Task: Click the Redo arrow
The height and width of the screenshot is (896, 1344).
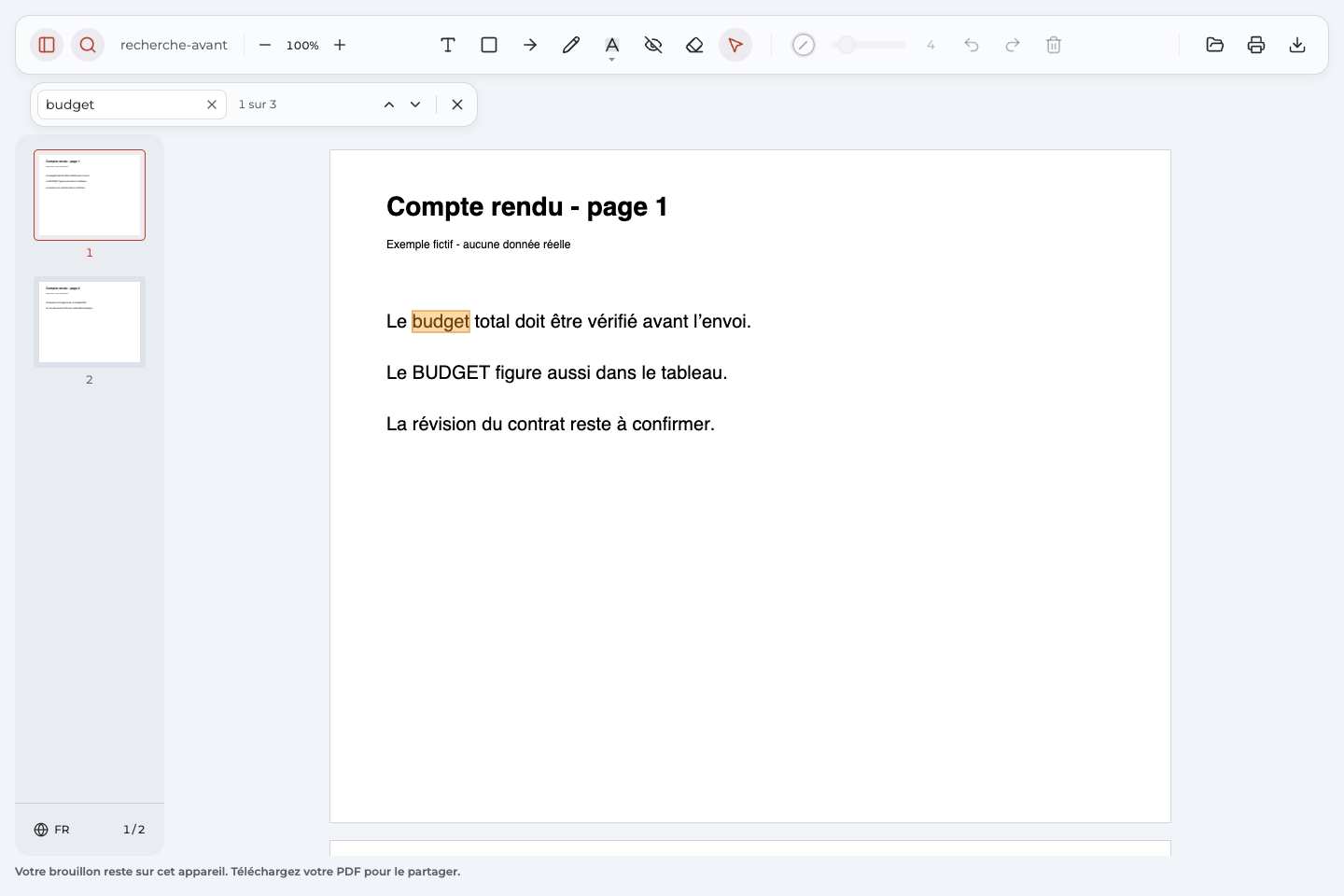Action: (x=1013, y=45)
